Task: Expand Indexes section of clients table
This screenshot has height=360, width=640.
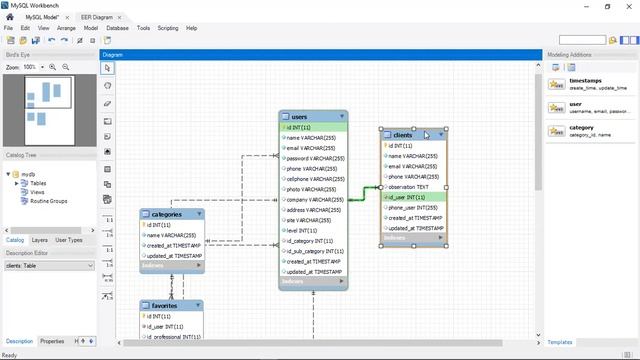Action: (x=440, y=237)
